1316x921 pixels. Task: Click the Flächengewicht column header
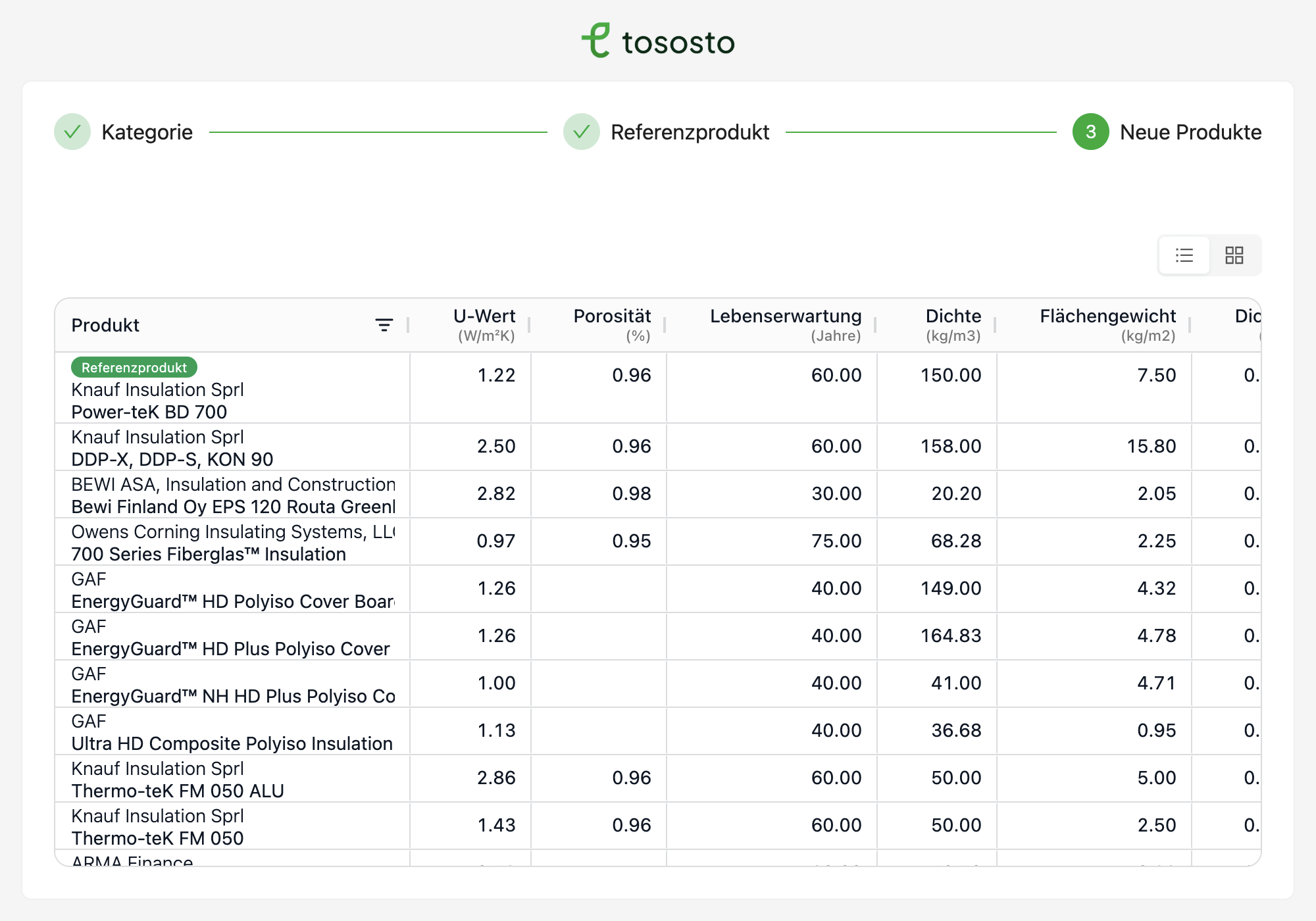click(1107, 316)
